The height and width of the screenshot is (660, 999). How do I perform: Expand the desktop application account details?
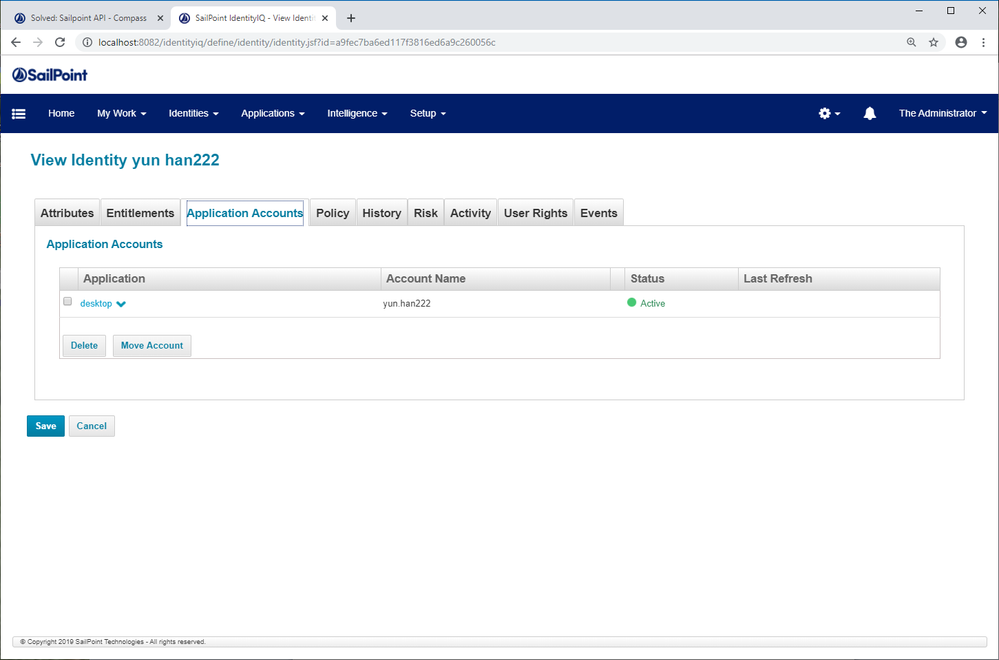tap(121, 304)
